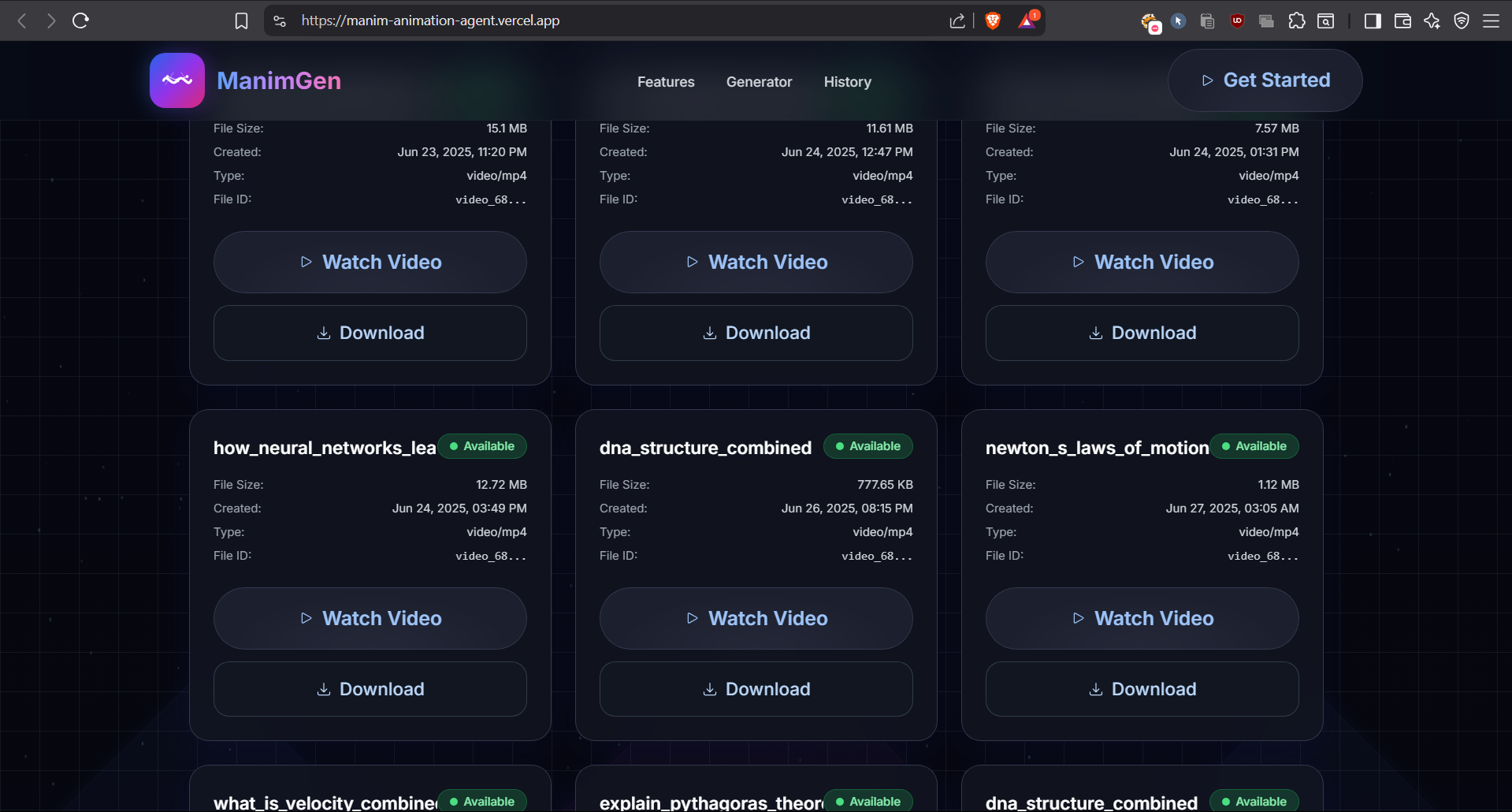The height and width of the screenshot is (812, 1512).
Task: Click the 1.12 MB file size value
Action: (1278, 485)
